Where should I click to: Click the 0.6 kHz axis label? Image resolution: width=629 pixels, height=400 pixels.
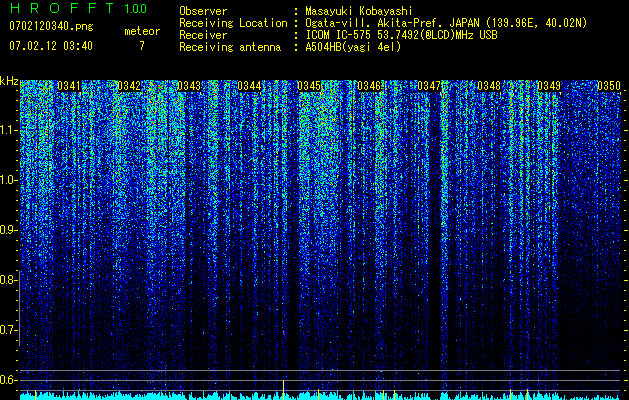(8, 380)
